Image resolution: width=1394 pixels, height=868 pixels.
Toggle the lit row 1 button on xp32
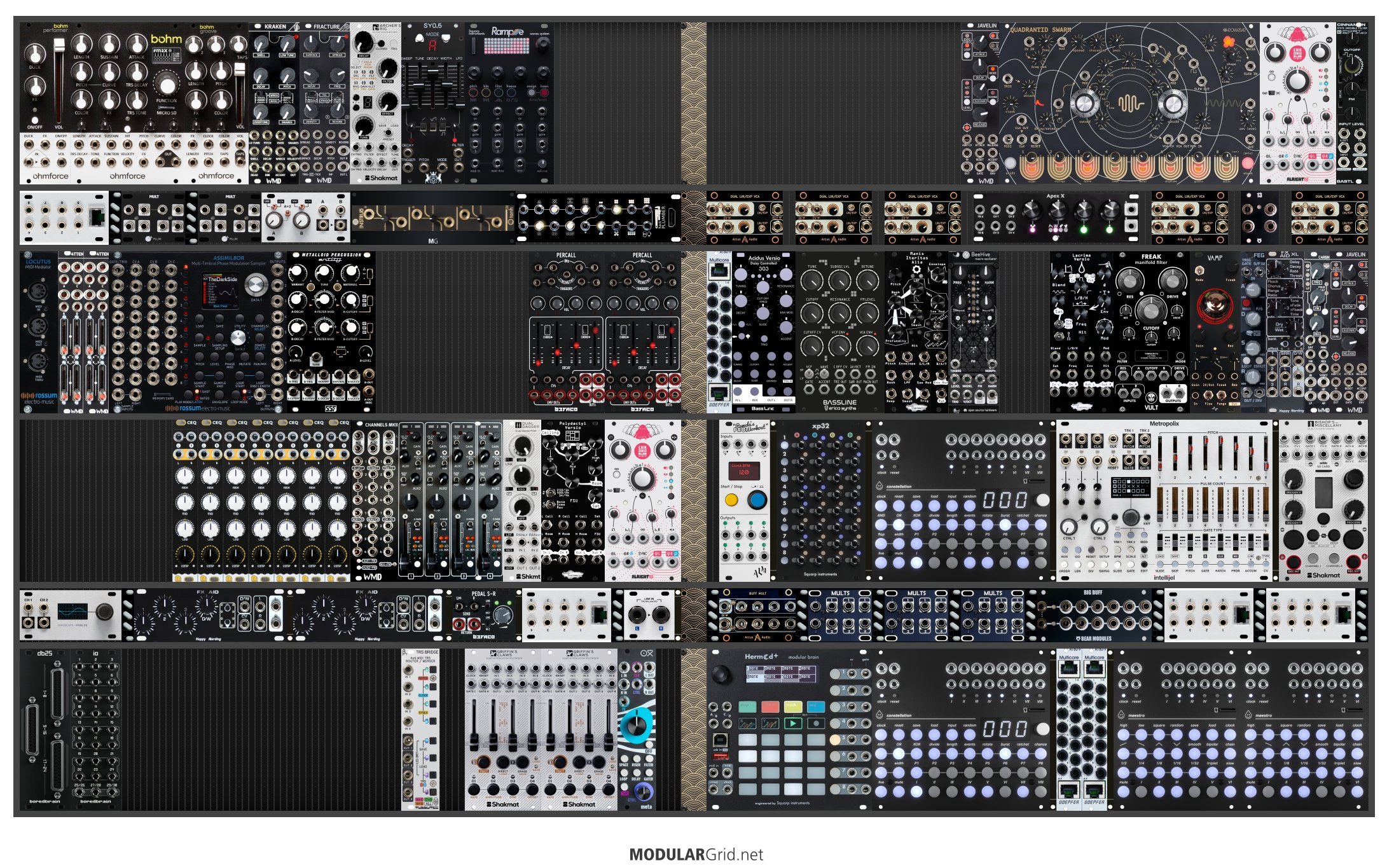click(786, 444)
